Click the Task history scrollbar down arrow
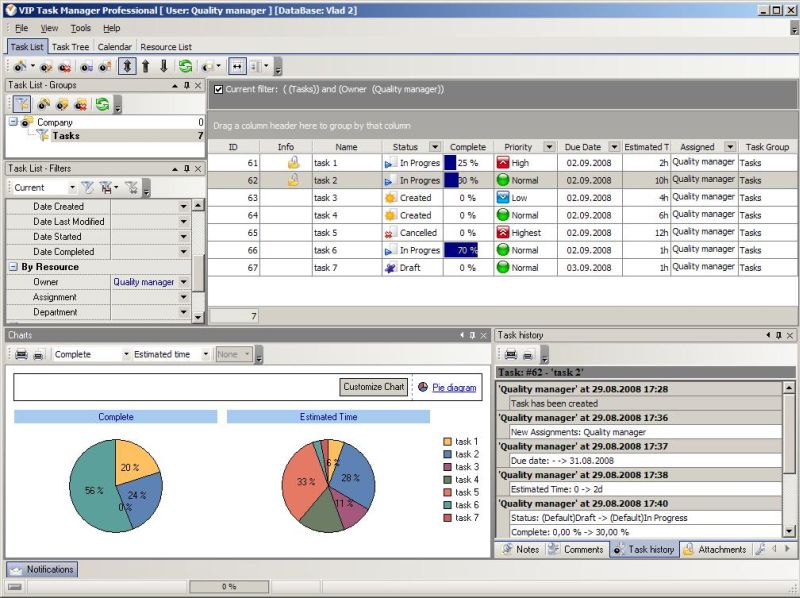 point(791,532)
